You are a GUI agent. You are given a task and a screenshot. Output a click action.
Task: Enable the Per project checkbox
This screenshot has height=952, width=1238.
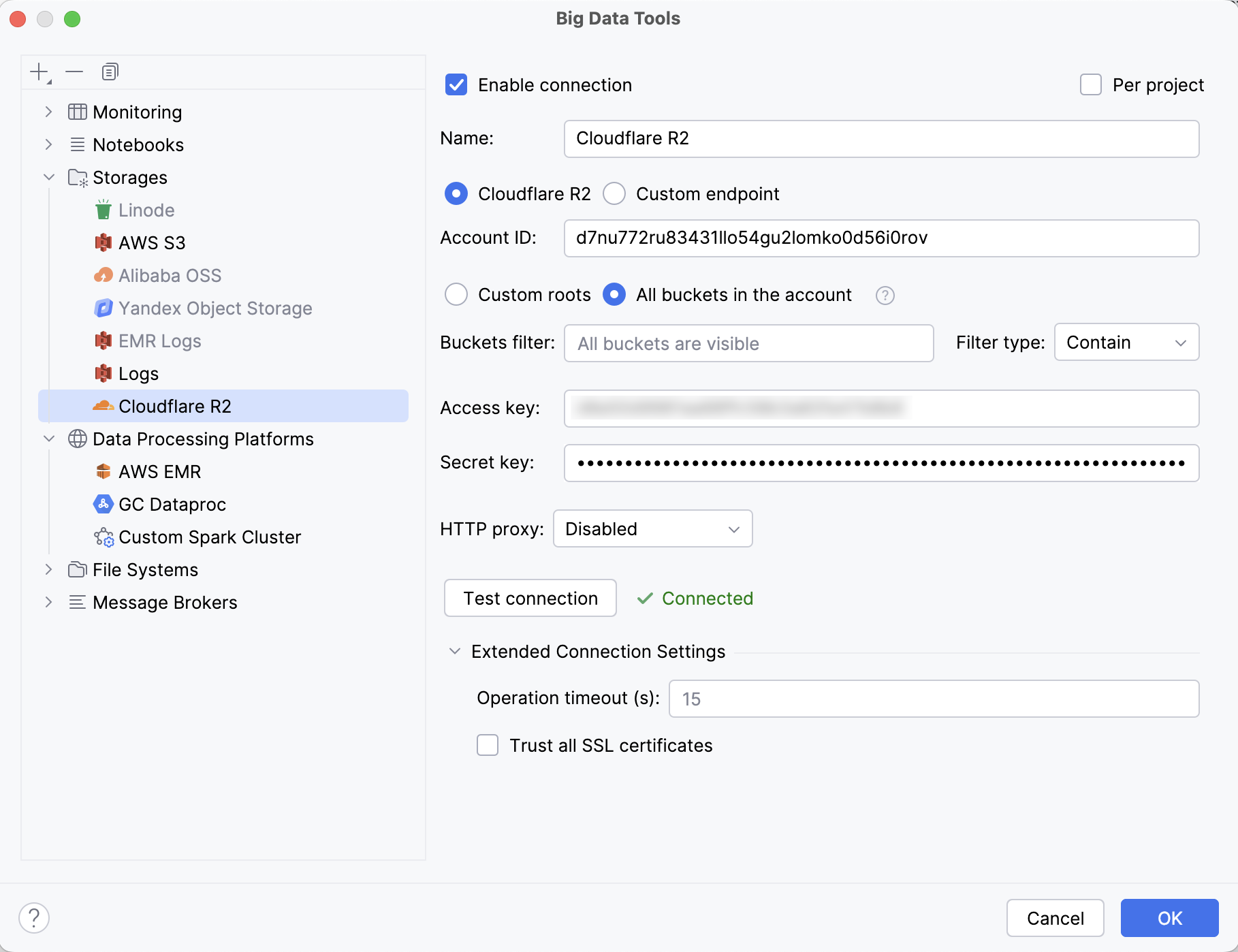pos(1091,84)
